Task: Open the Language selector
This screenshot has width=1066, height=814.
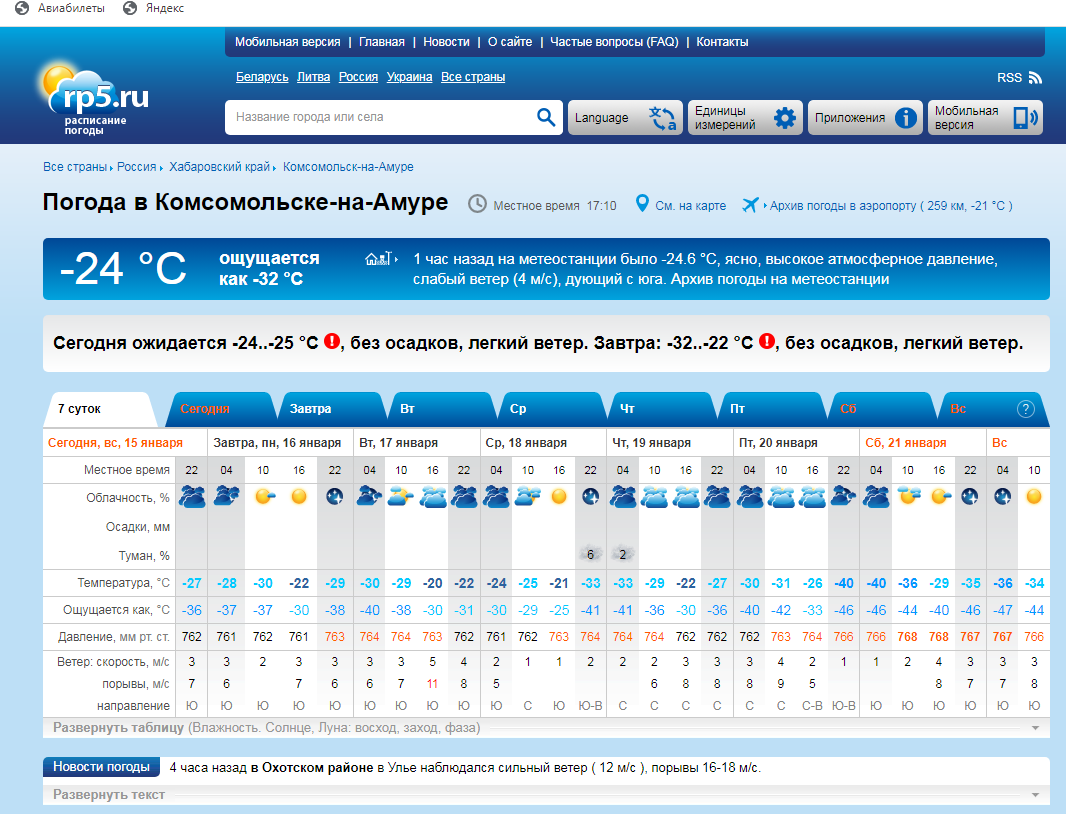Action: (x=625, y=118)
